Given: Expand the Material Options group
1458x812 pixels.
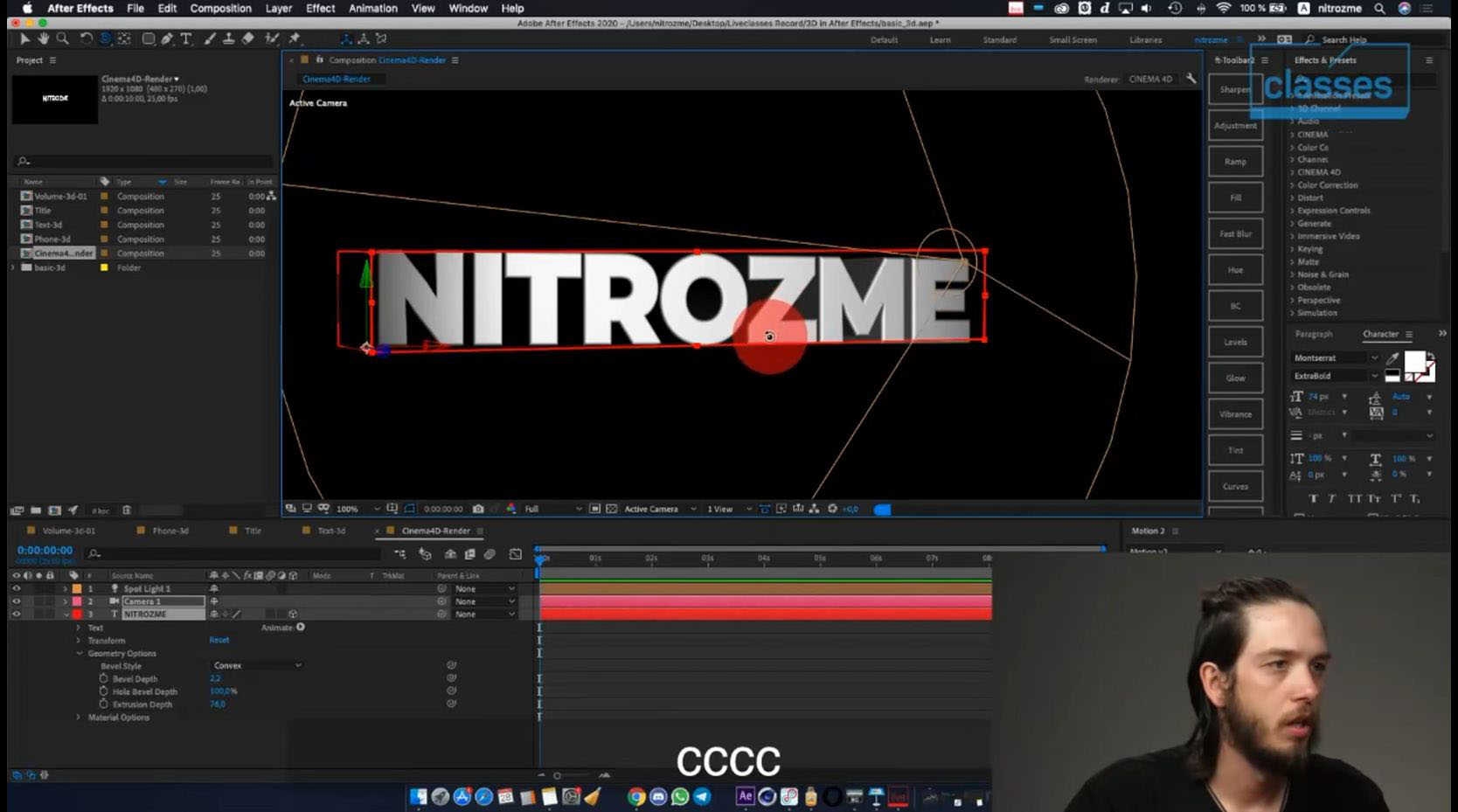Looking at the screenshot, I should click(x=79, y=718).
